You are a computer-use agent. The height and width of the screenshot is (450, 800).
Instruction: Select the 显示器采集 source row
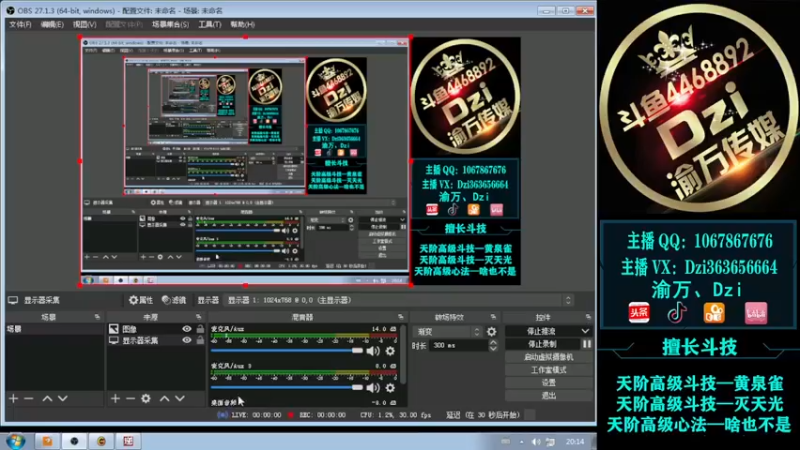156,340
